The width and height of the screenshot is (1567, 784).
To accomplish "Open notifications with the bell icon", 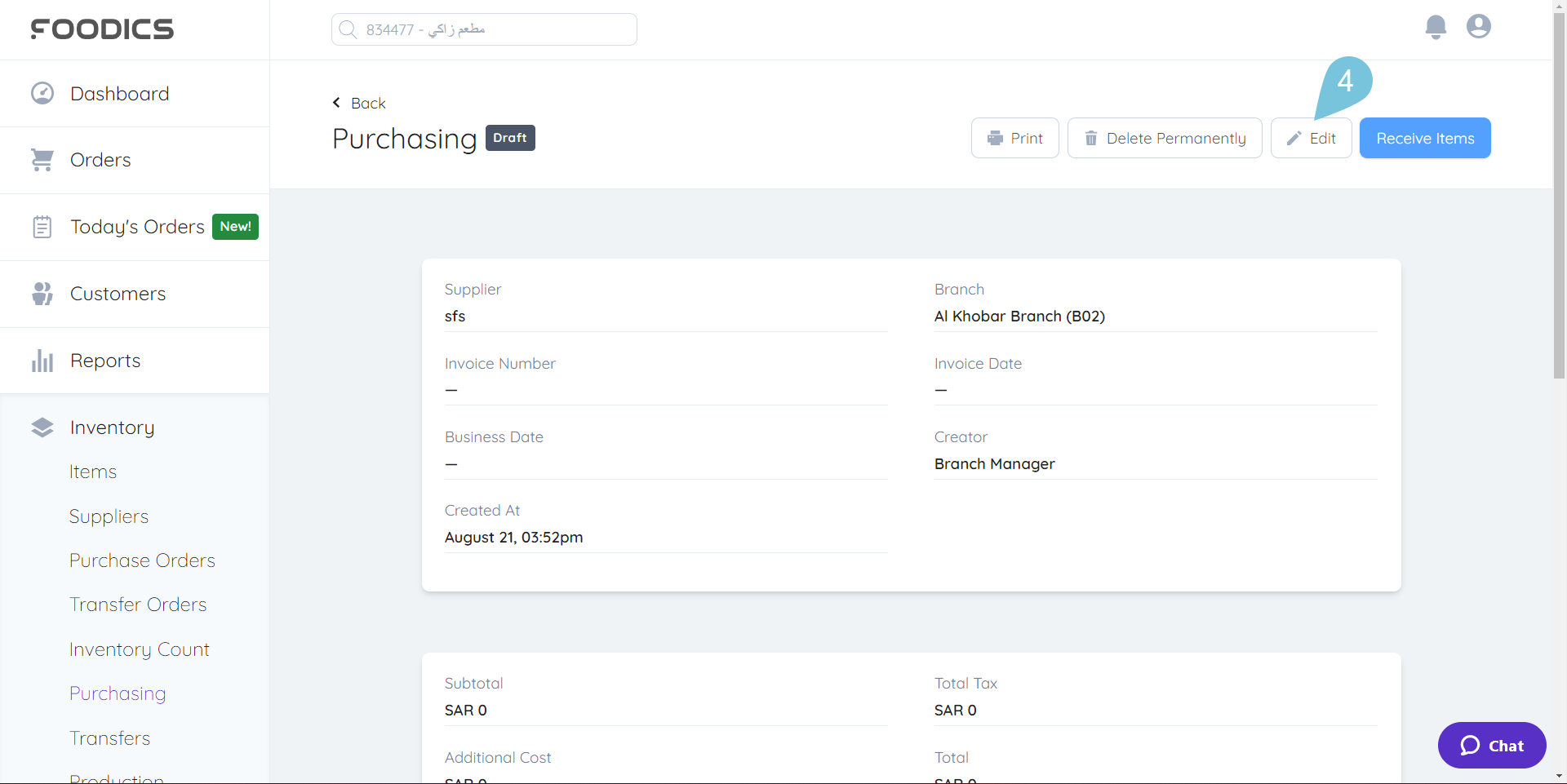I will (x=1436, y=27).
